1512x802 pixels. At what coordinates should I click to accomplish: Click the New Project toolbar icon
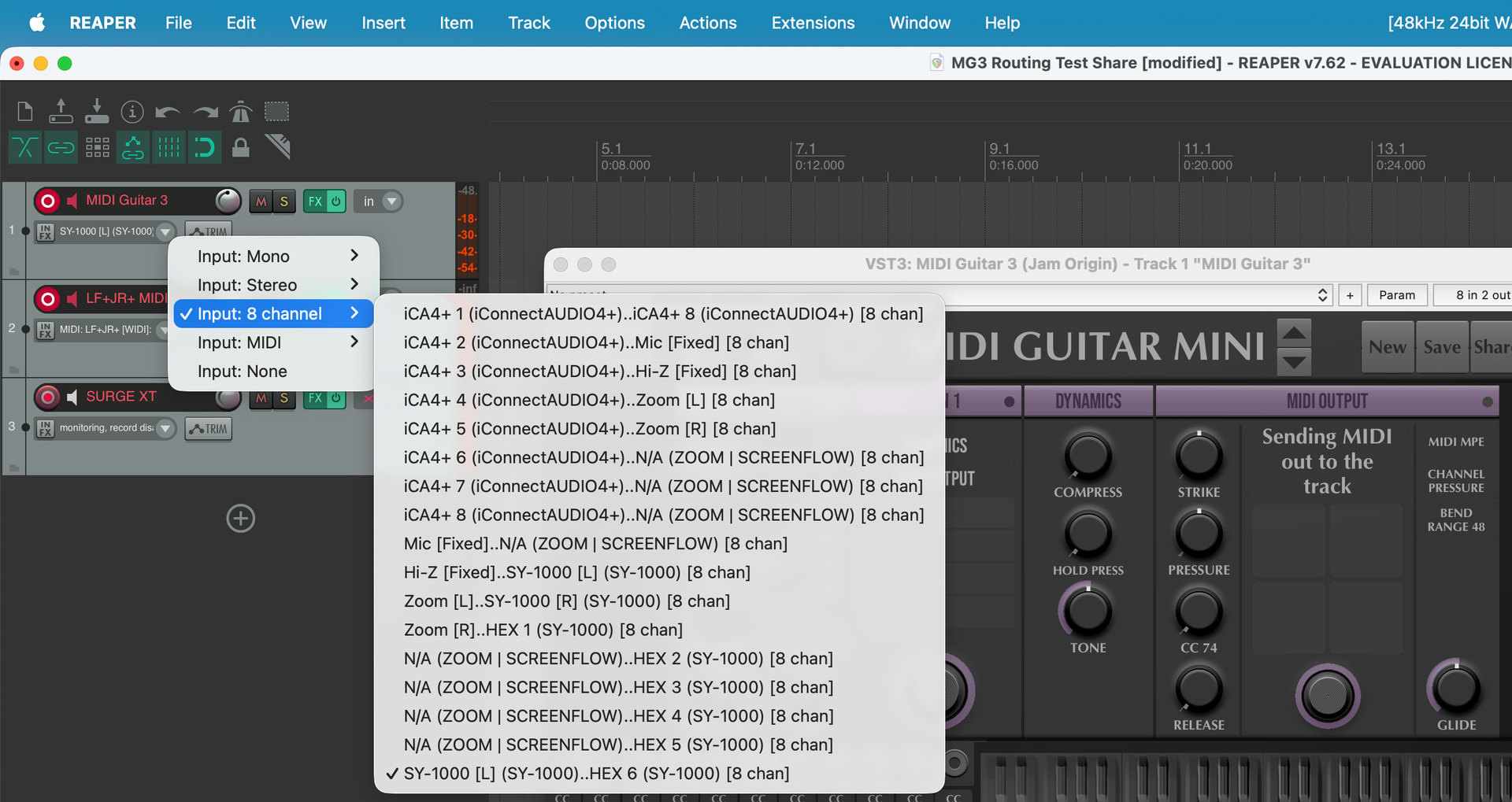click(25, 112)
